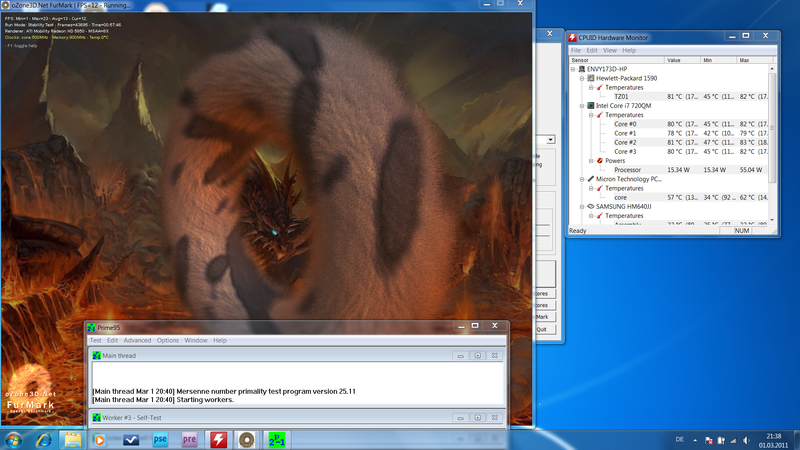Collapse the SAMSUNG HM640JJ node
The height and width of the screenshot is (450, 800).
(582, 207)
